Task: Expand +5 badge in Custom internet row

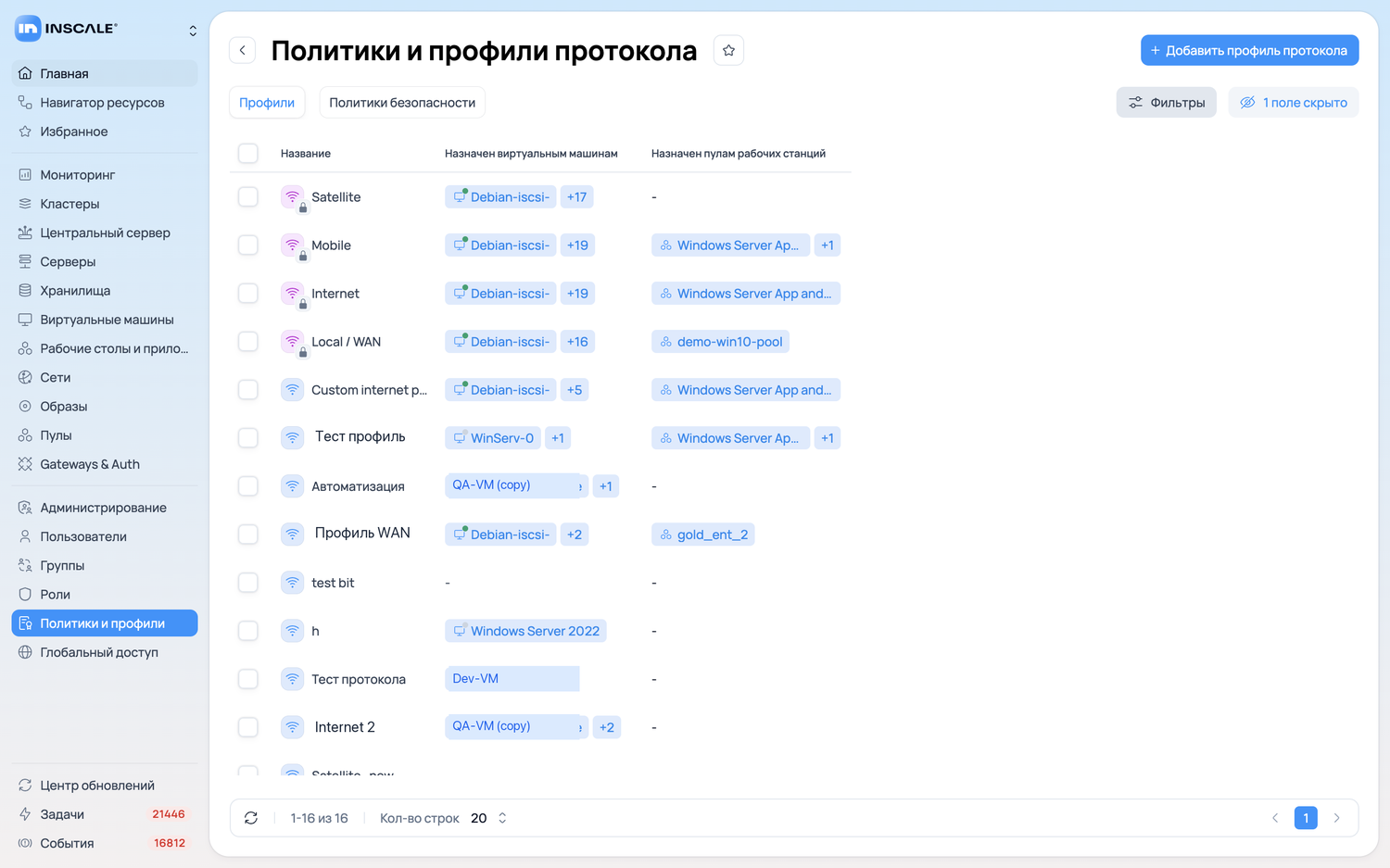Action: pyautogui.click(x=575, y=390)
